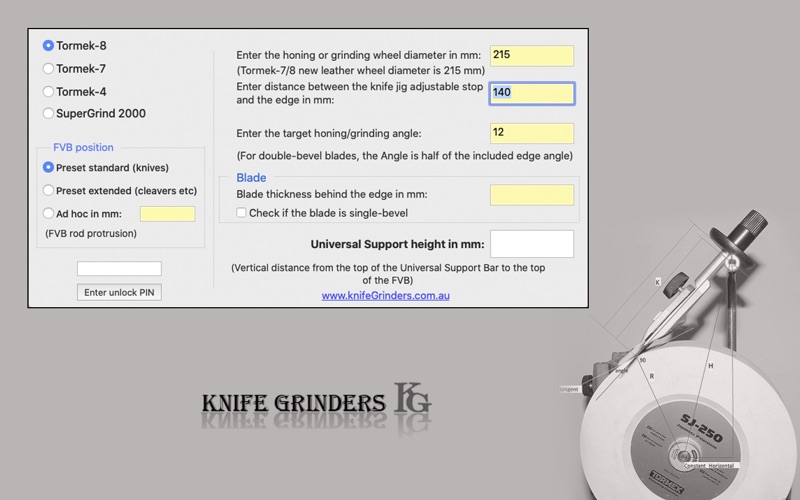Click the double-bevel blades angle note
This screenshot has height=500, width=800.
[x=405, y=156]
